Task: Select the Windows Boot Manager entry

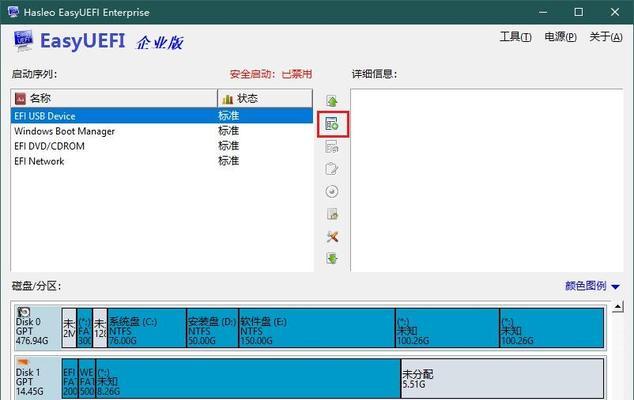Action: (162, 131)
